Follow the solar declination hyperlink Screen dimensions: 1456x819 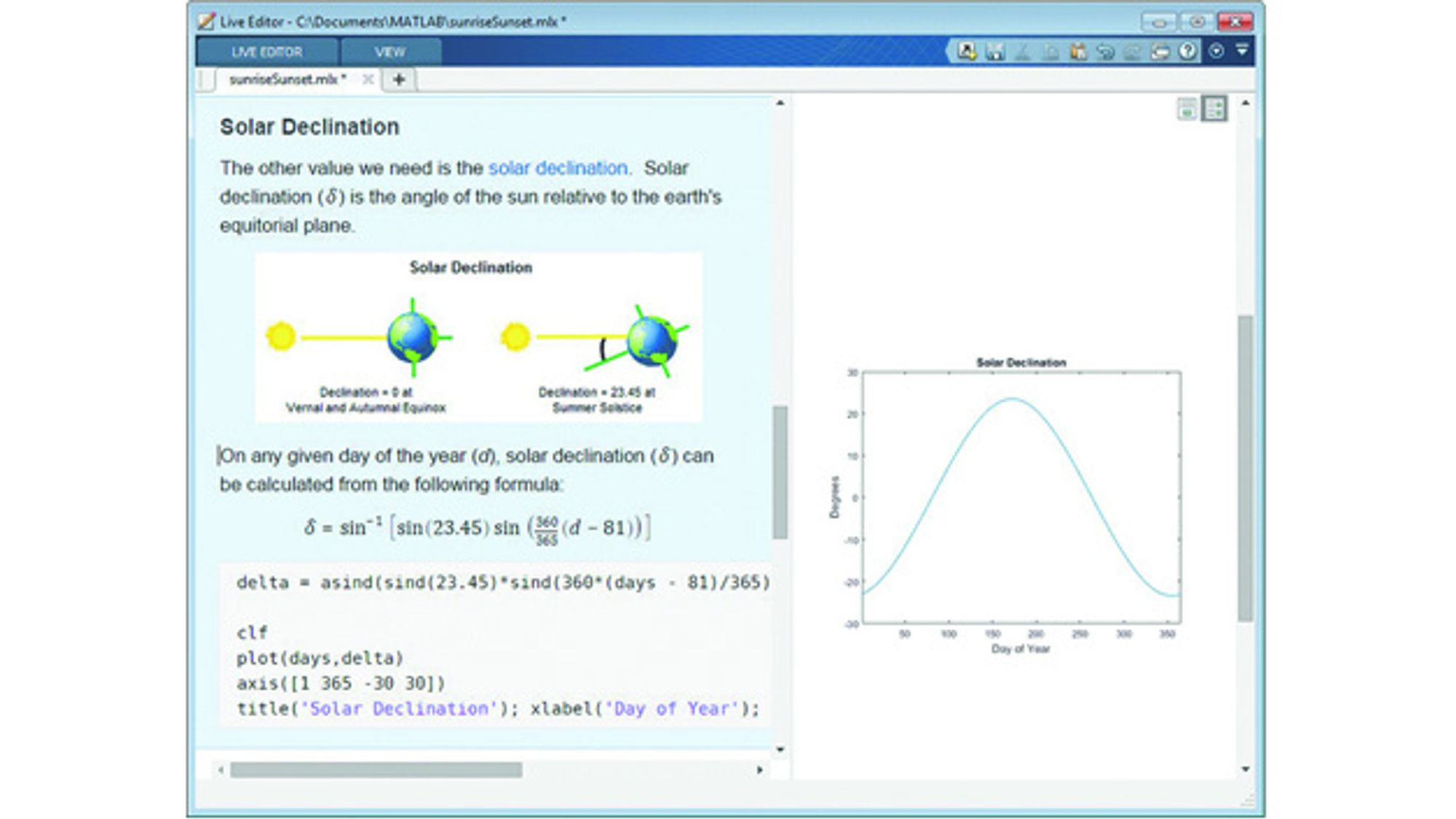(x=559, y=168)
